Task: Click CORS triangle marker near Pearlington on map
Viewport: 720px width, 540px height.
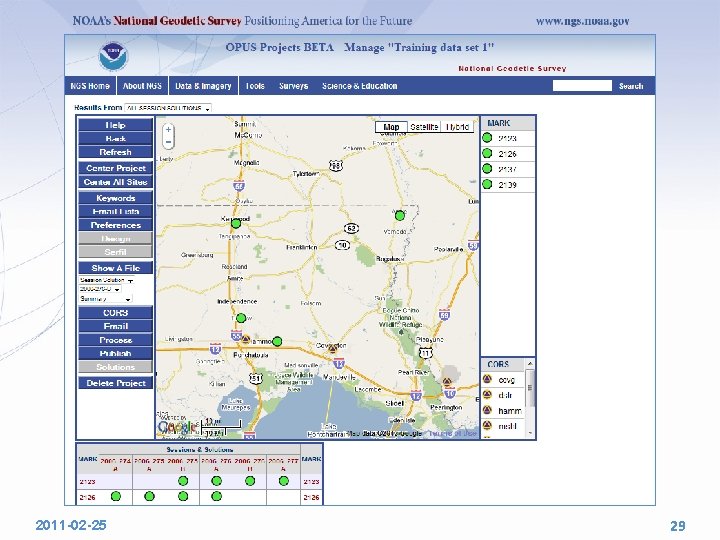Action: (446, 381)
